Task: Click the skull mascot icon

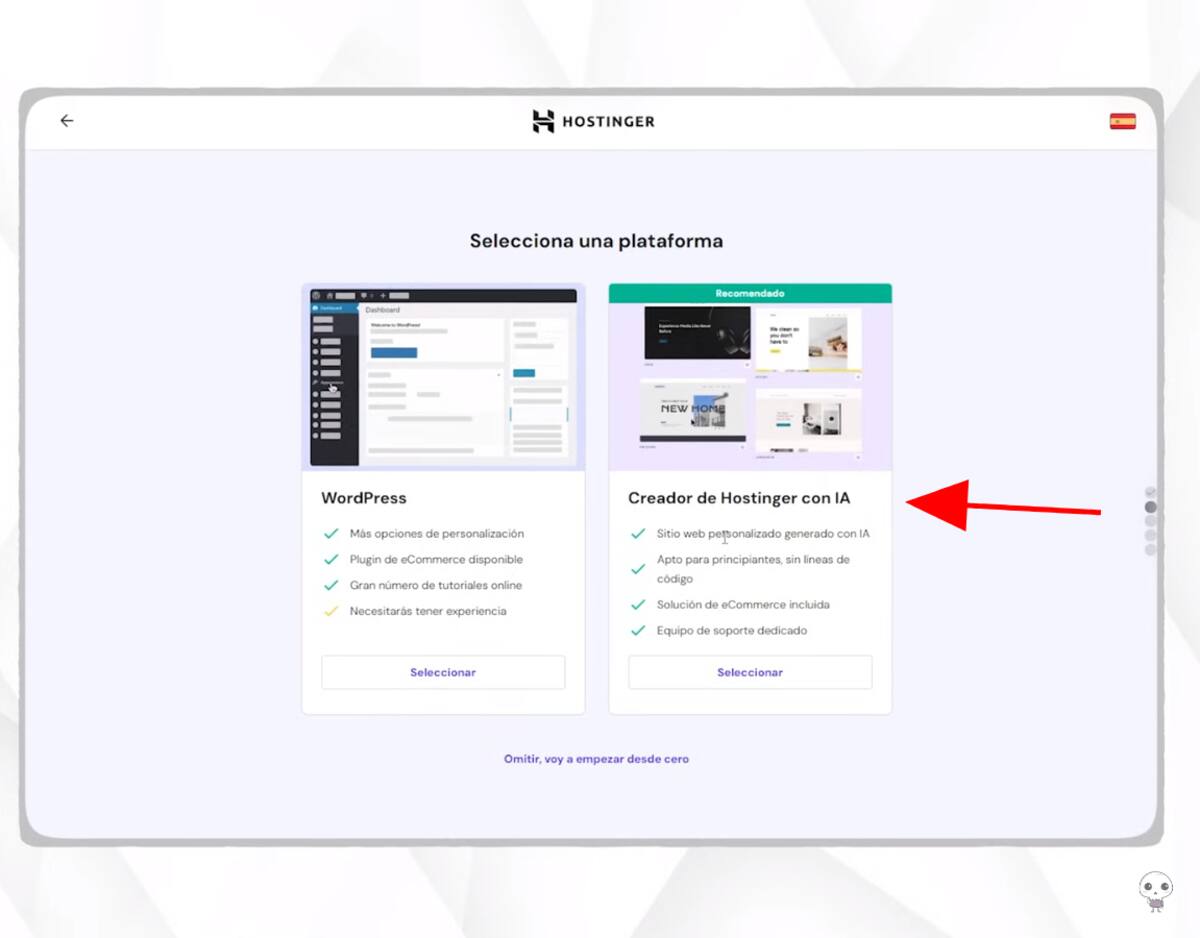Action: point(1154,889)
